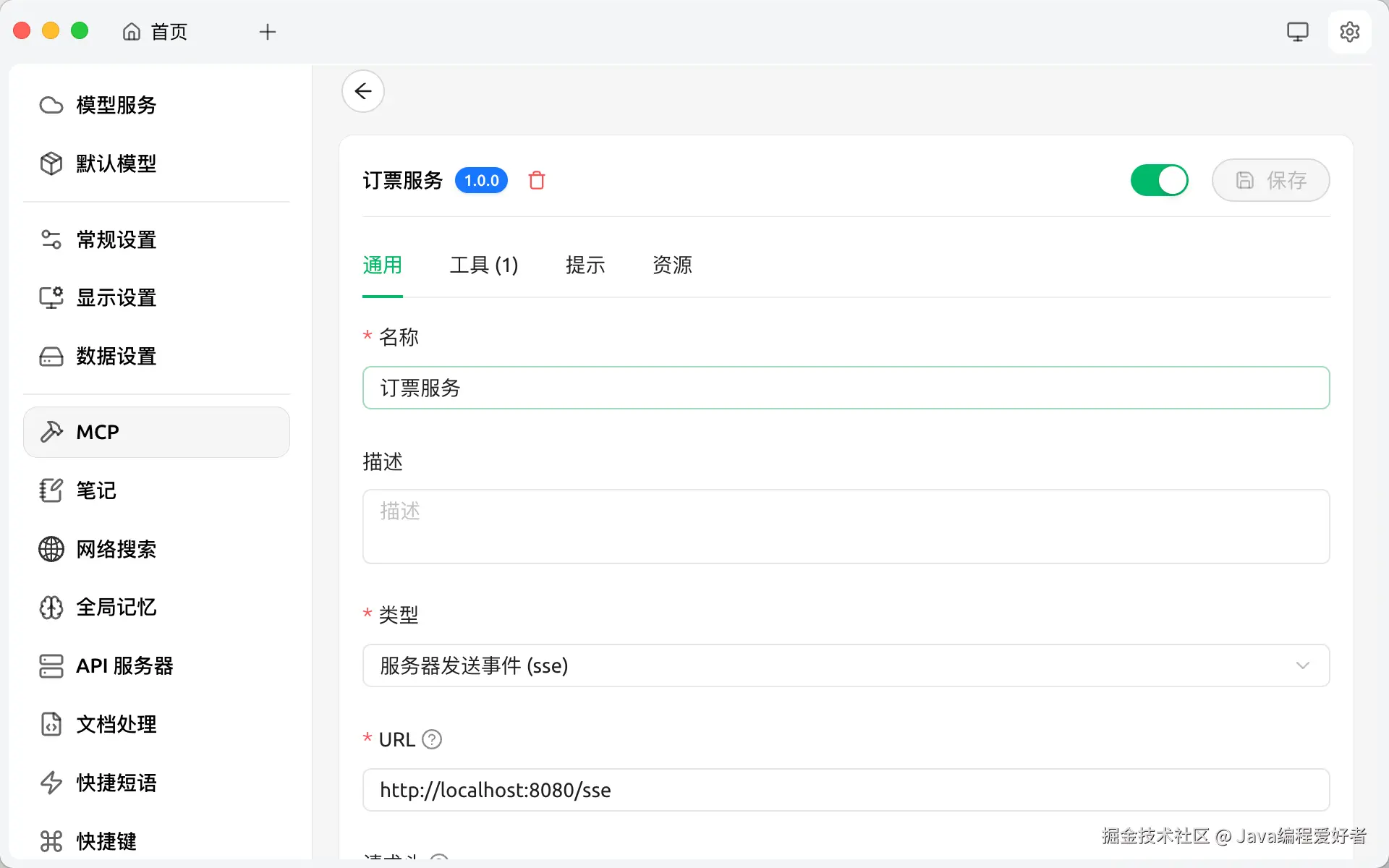Expand the 类型 dropdown showing sse
The height and width of the screenshot is (868, 1389).
pos(845,665)
